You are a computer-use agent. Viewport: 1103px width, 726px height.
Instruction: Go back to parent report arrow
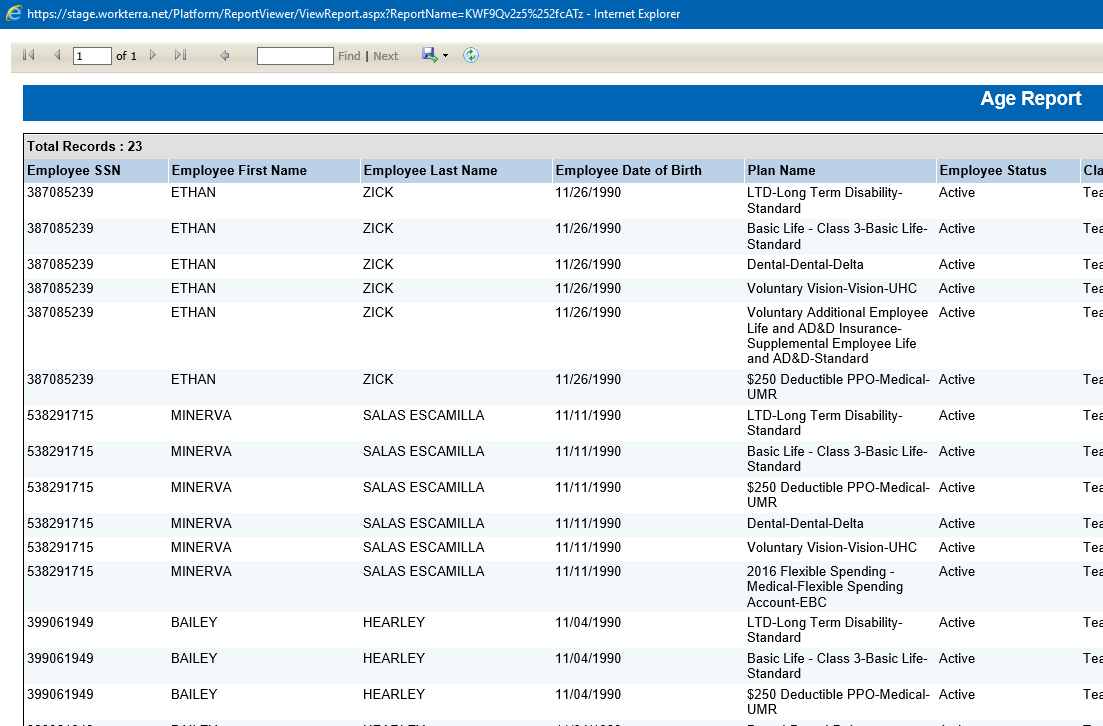point(225,56)
